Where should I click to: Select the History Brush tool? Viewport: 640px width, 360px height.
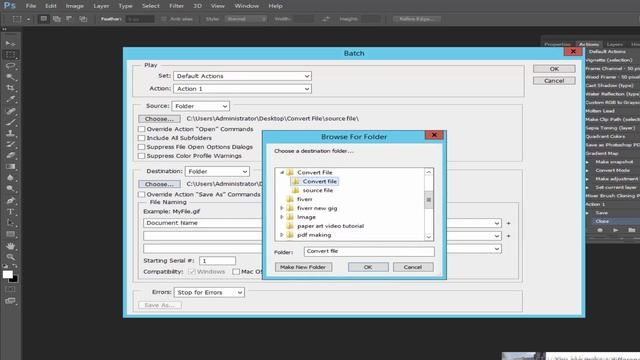10,144
